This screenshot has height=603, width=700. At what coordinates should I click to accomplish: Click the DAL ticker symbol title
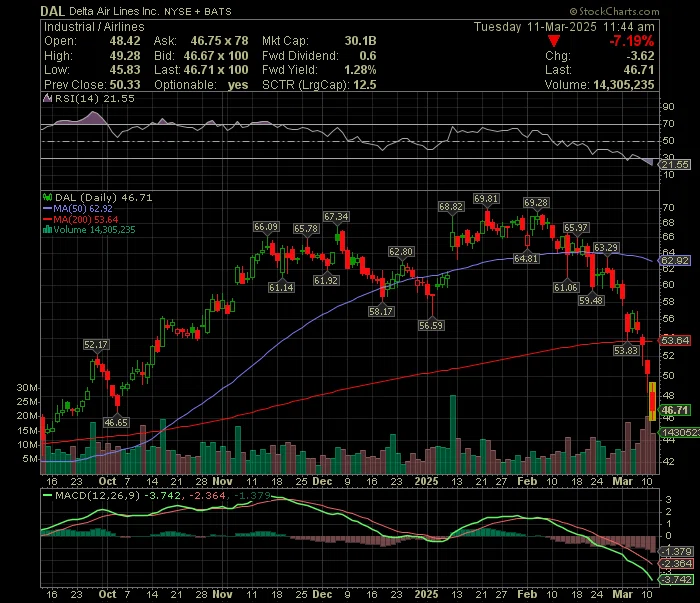tap(52, 11)
